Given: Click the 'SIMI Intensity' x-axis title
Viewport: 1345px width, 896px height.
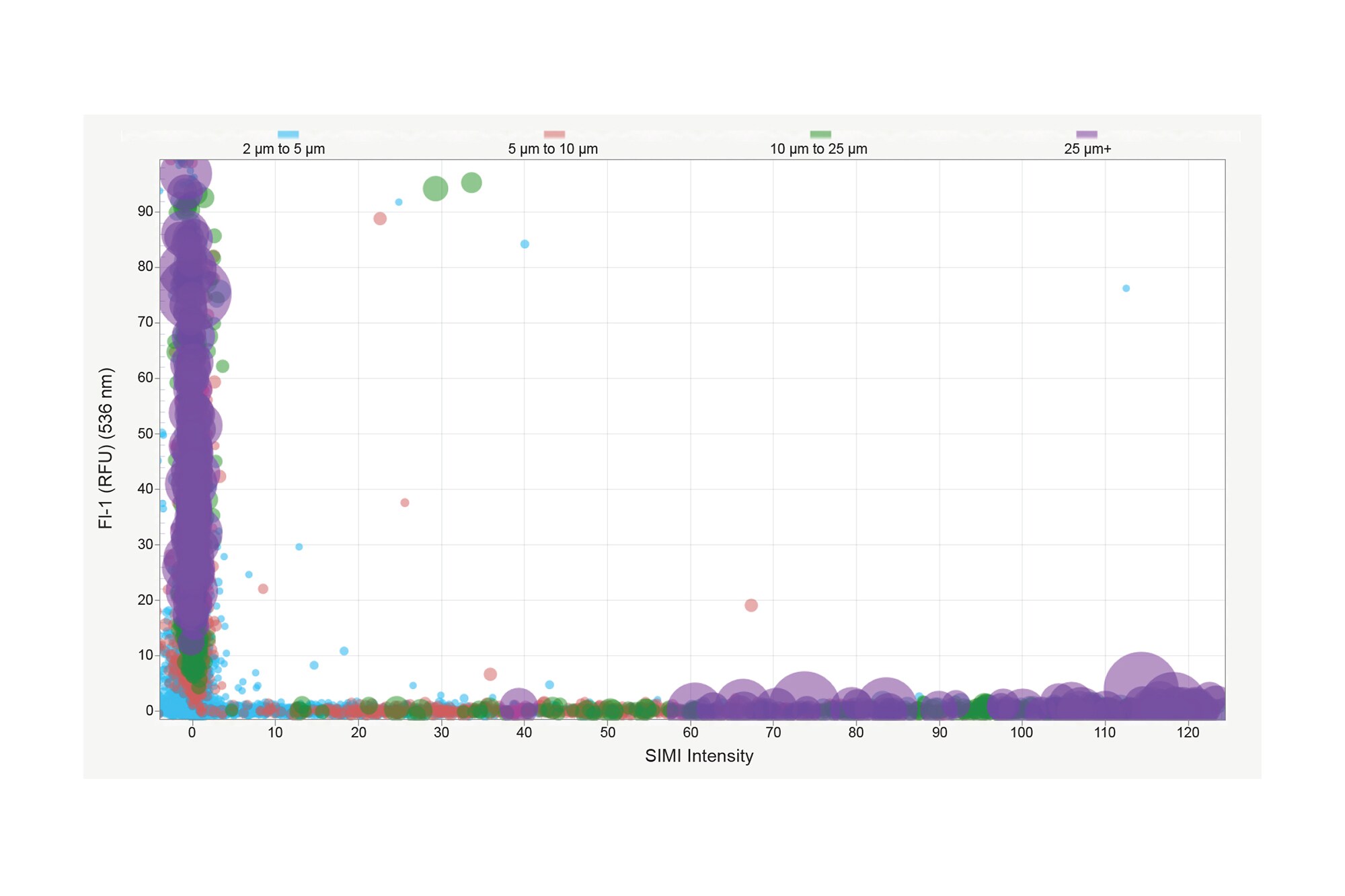Looking at the screenshot, I should (699, 756).
